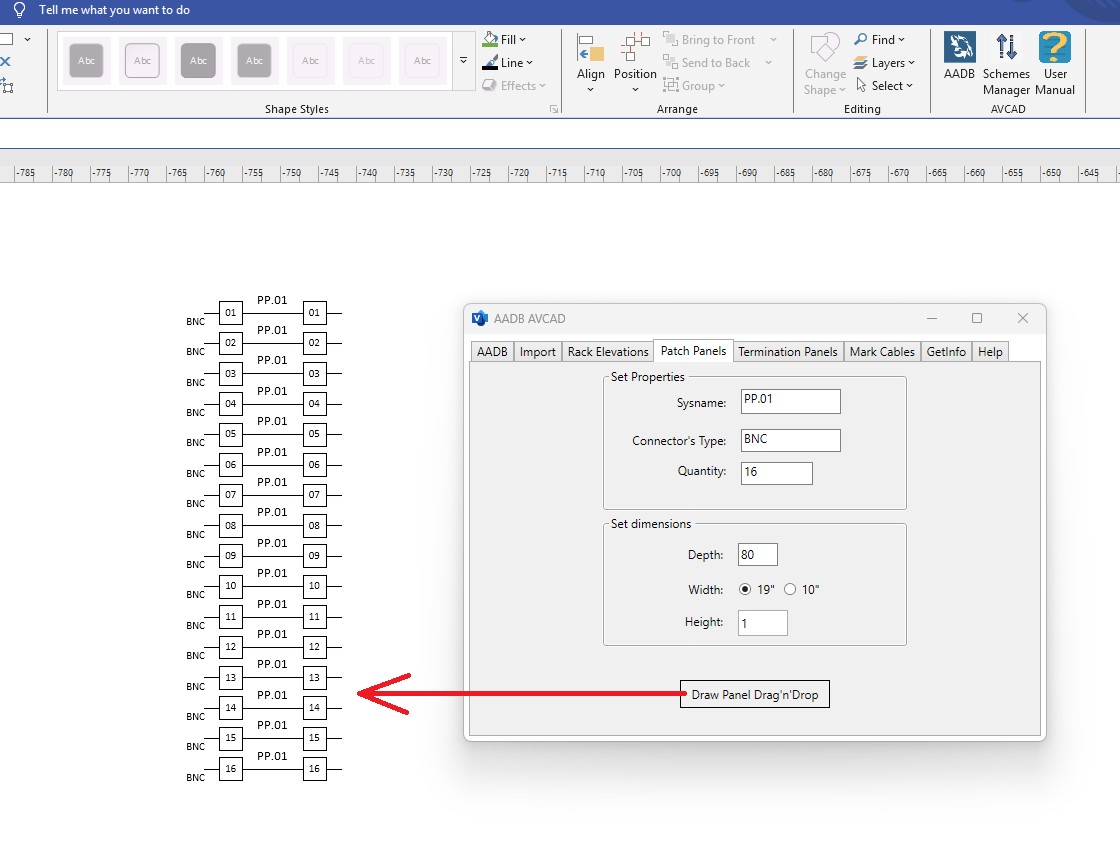
Task: Expand the Line dropdown
Action: click(x=507, y=63)
